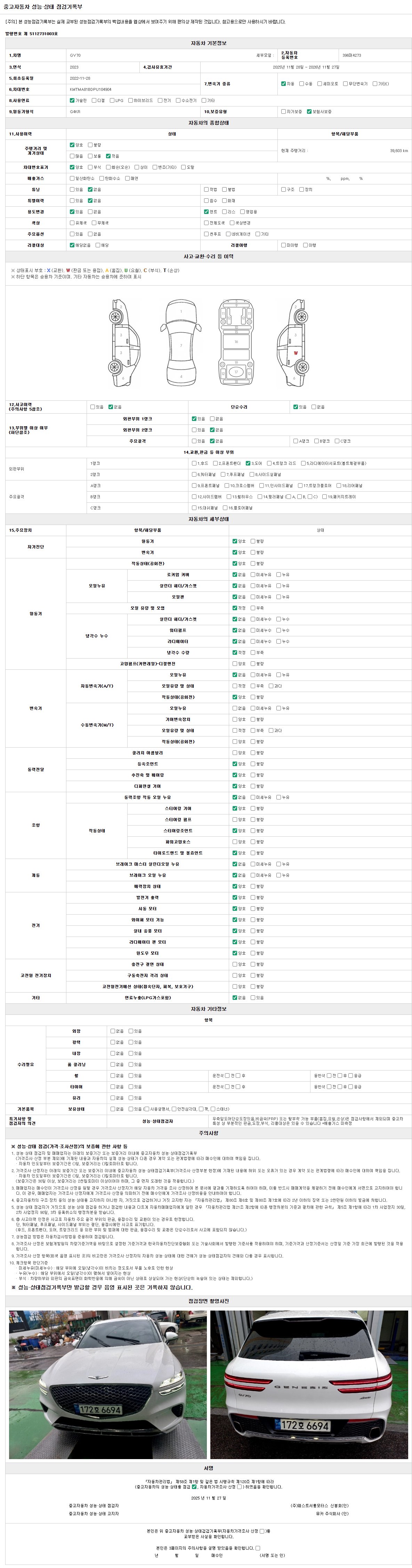This screenshot has height=1568, width=412.
Task: Check the 썬루프 main option checkbox
Action: pyautogui.click(x=206, y=234)
